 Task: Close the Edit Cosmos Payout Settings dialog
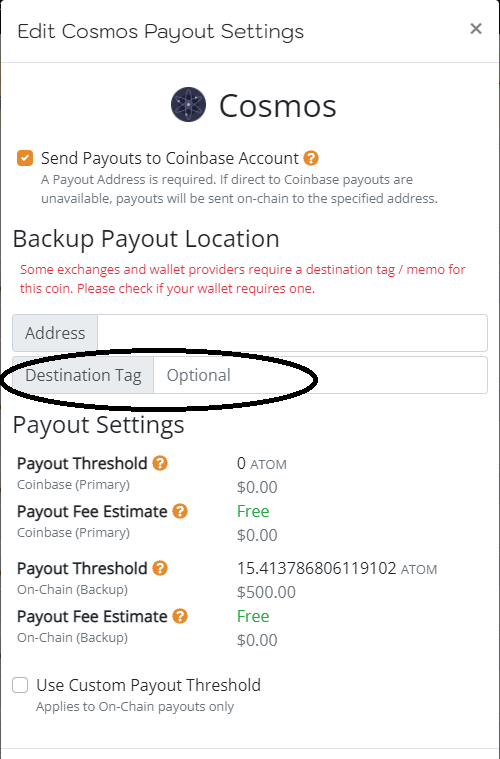point(476,29)
